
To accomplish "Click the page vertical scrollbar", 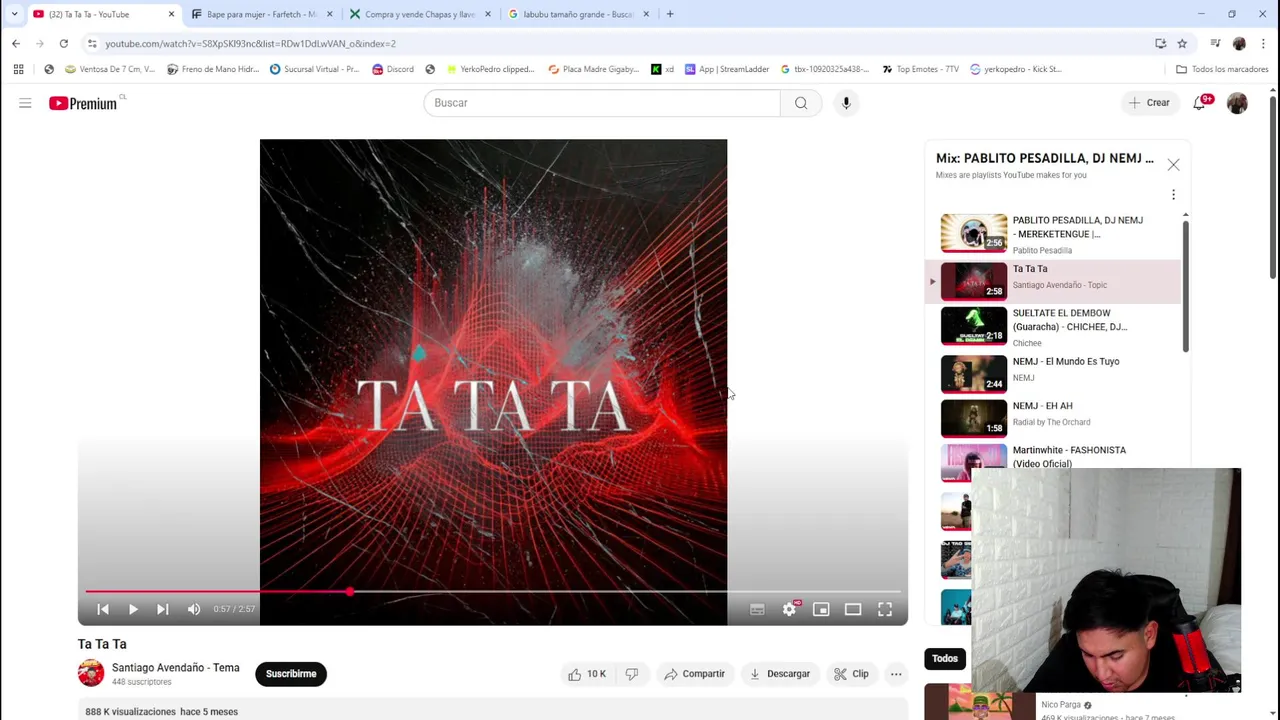I will click(x=1272, y=188).
